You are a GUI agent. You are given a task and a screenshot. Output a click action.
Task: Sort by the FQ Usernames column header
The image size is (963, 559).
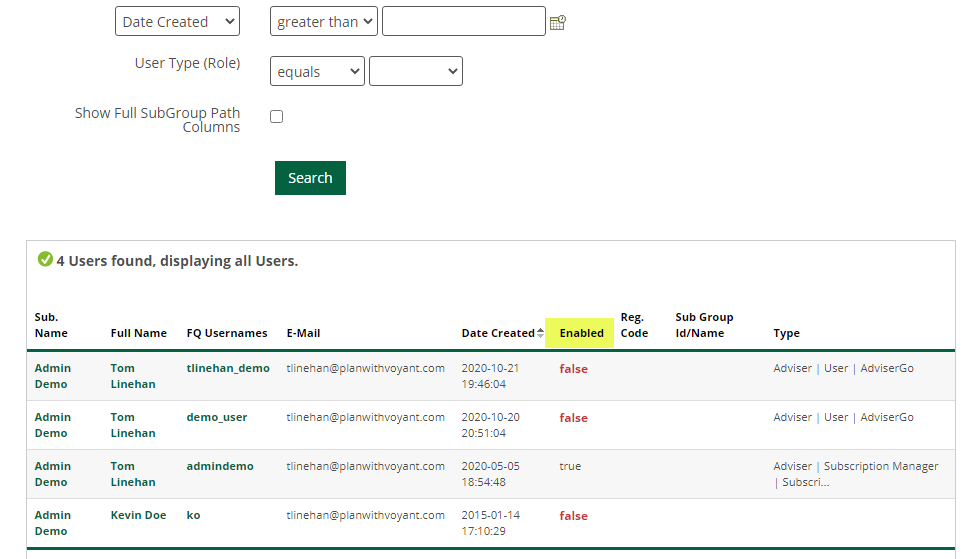point(227,333)
